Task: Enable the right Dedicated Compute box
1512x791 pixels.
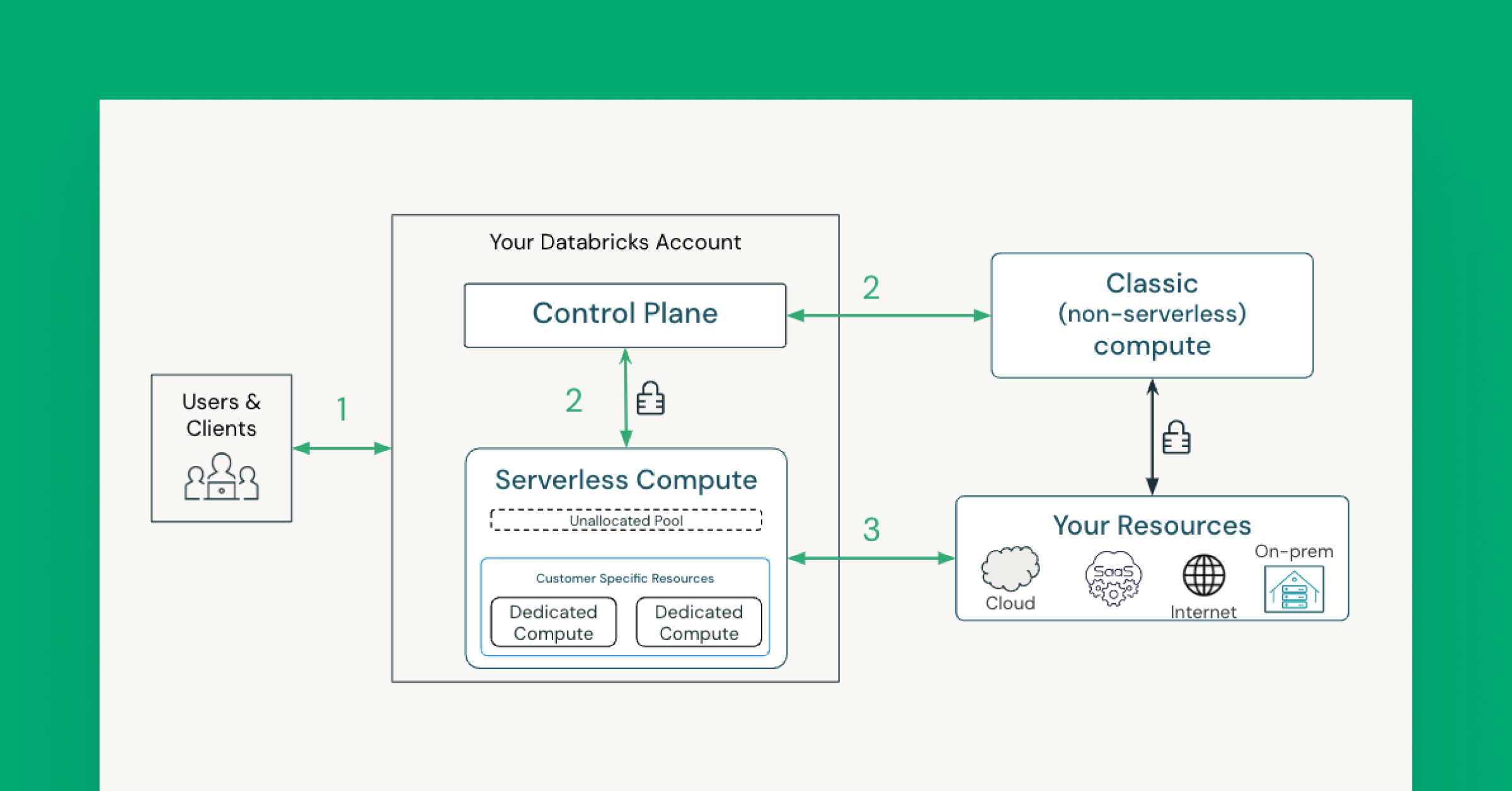Action: (x=699, y=622)
